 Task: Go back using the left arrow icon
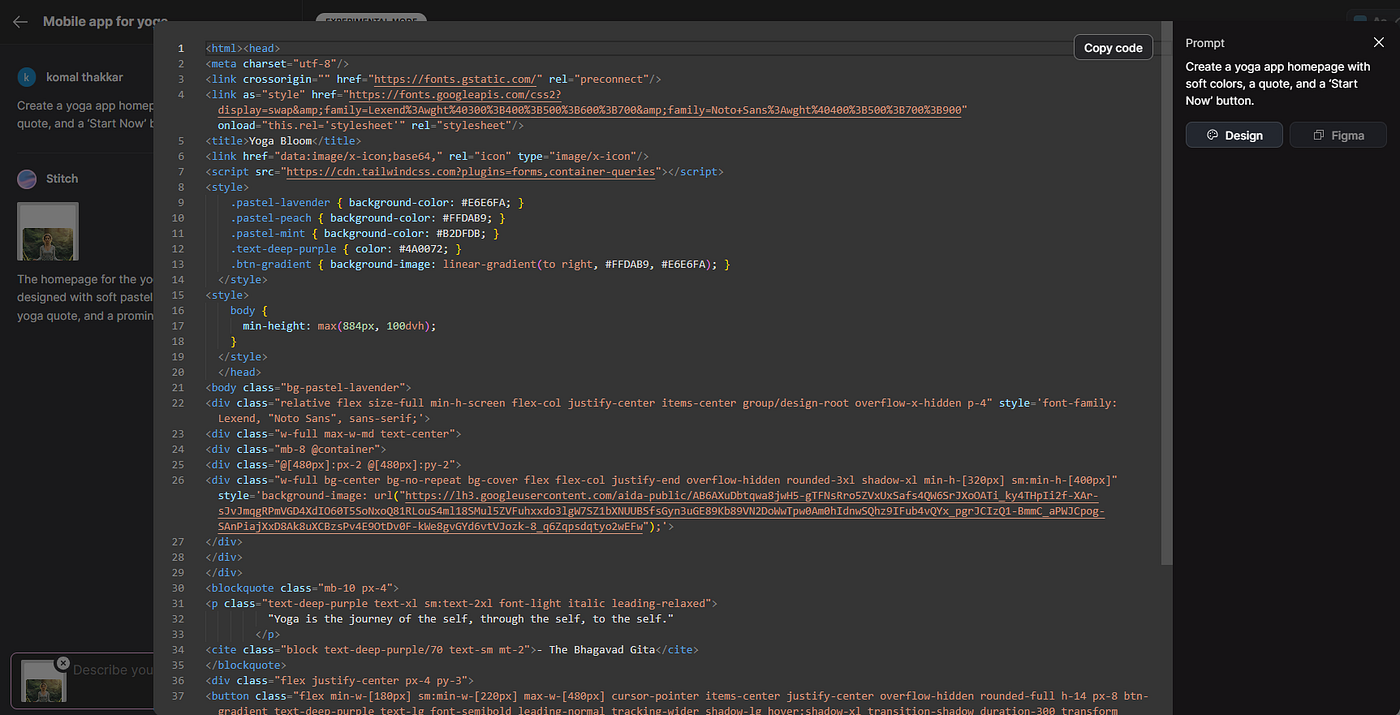[x=20, y=21]
